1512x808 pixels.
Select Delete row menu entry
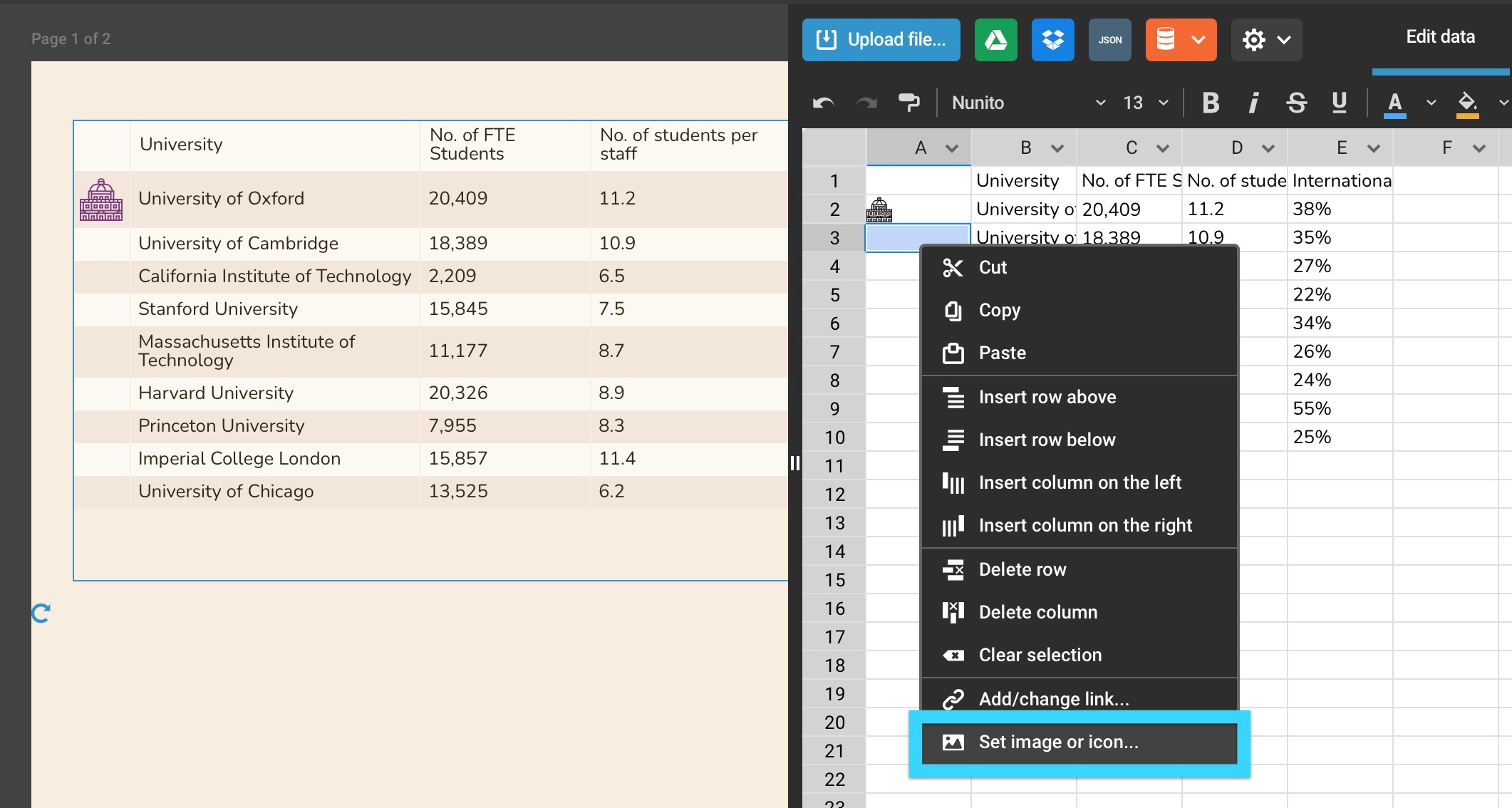click(x=1079, y=569)
